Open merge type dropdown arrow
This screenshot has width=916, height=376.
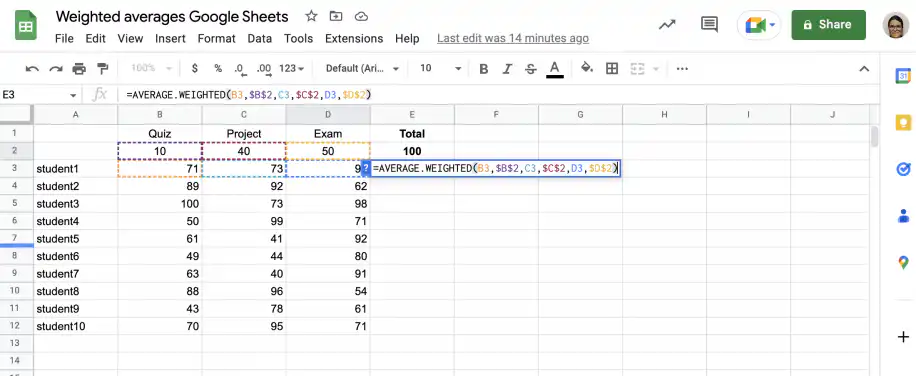[655, 69]
